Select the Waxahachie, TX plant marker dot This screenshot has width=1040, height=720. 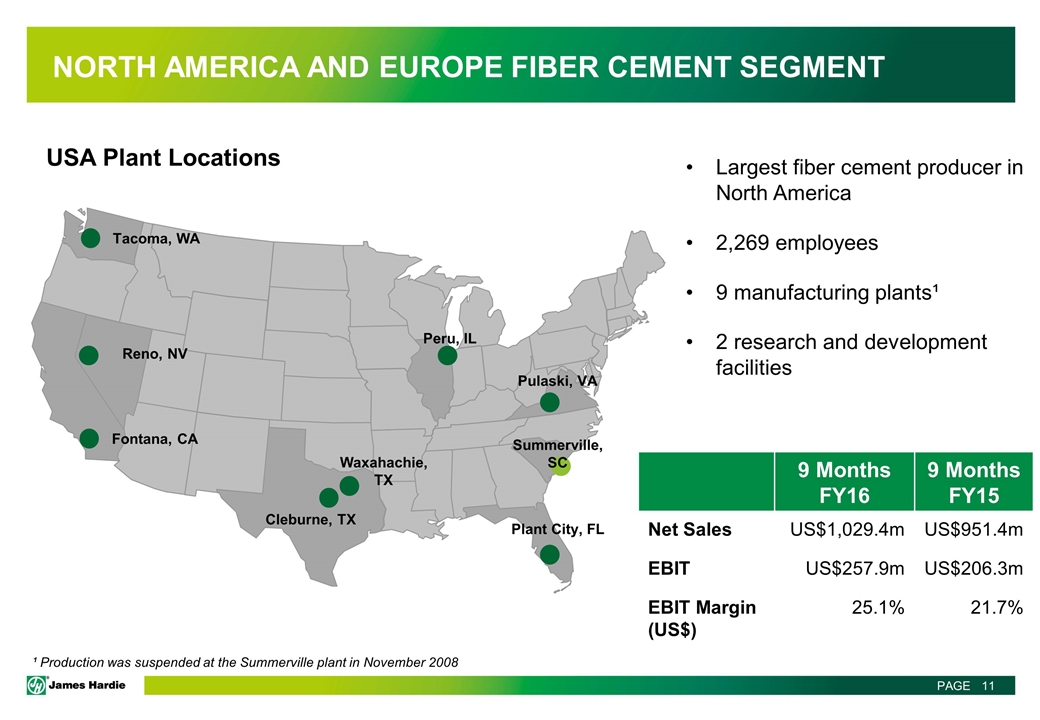[x=349, y=486]
